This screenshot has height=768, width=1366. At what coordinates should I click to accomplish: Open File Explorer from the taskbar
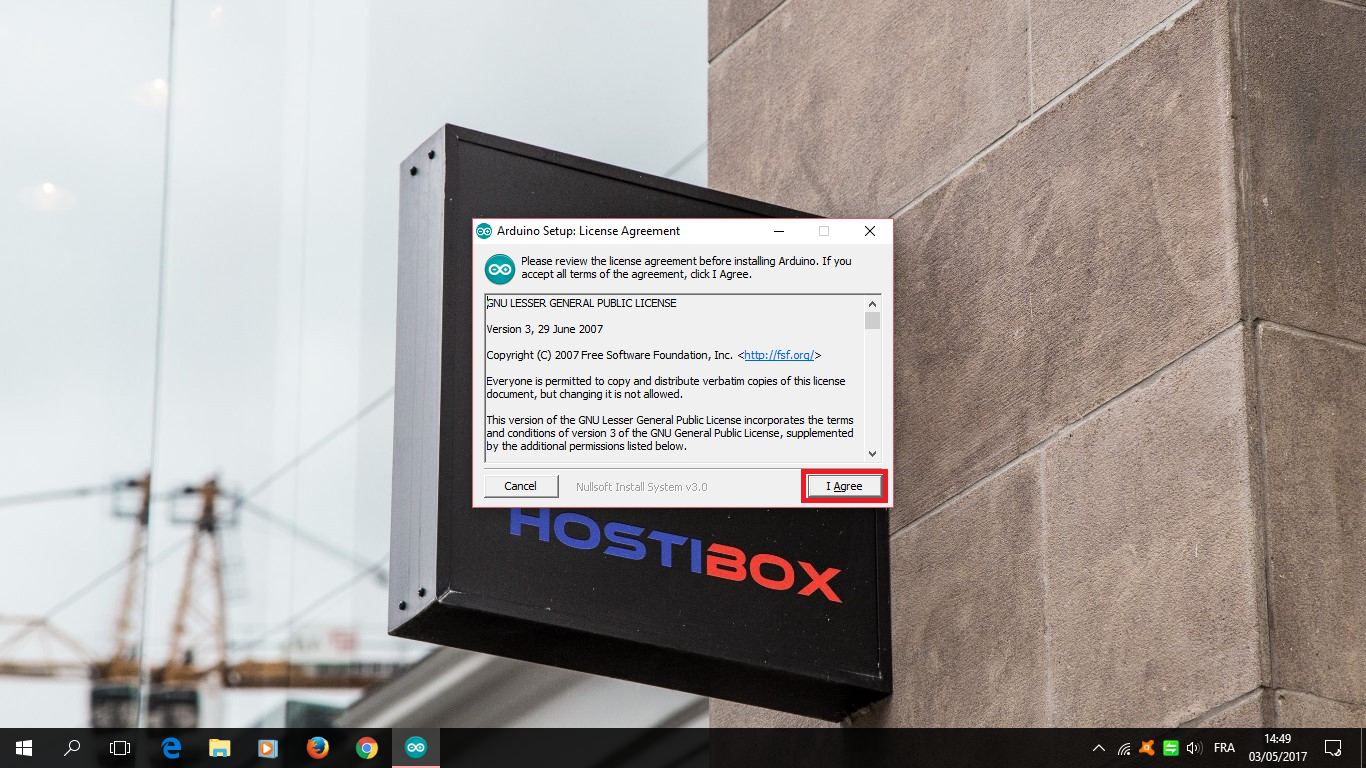[x=219, y=748]
